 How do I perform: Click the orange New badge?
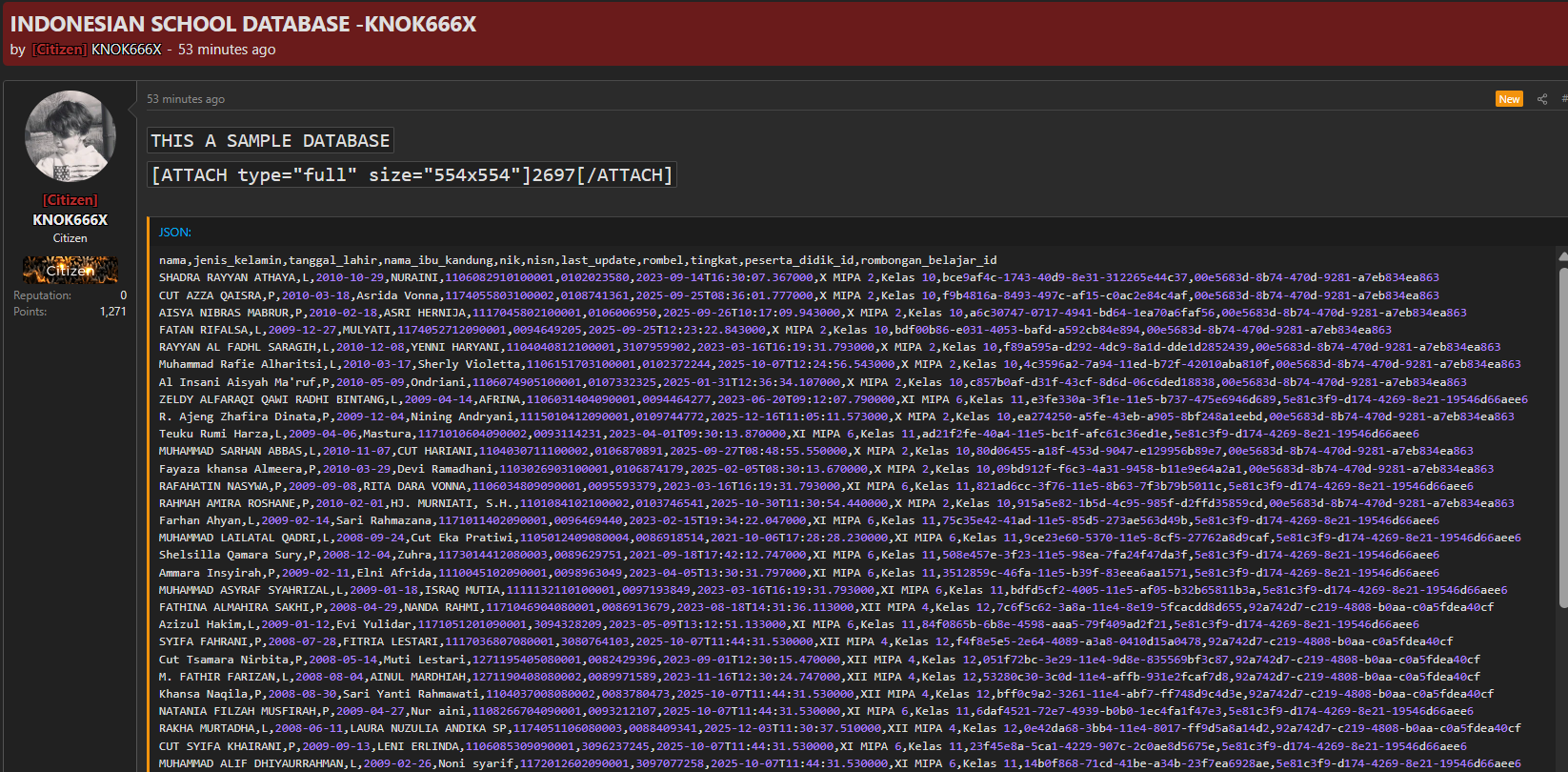[1510, 99]
